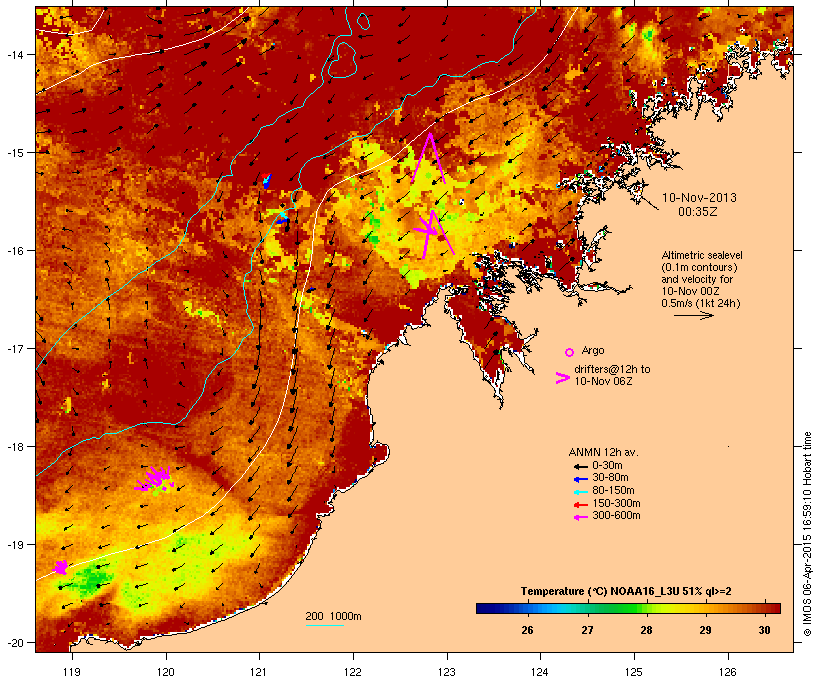Click the date text 10-Nov-2013
Viewport: 820px width, 680px height.
[699, 198]
